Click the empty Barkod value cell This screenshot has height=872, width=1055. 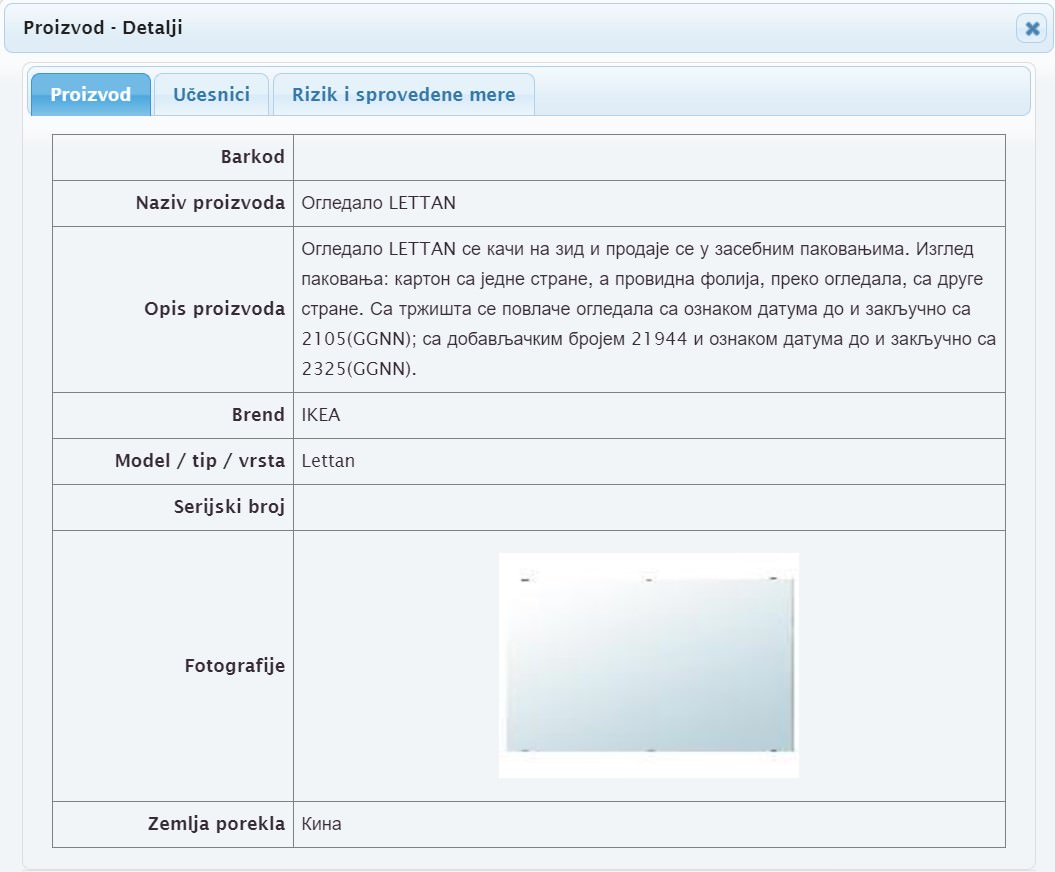pyautogui.click(x=649, y=157)
